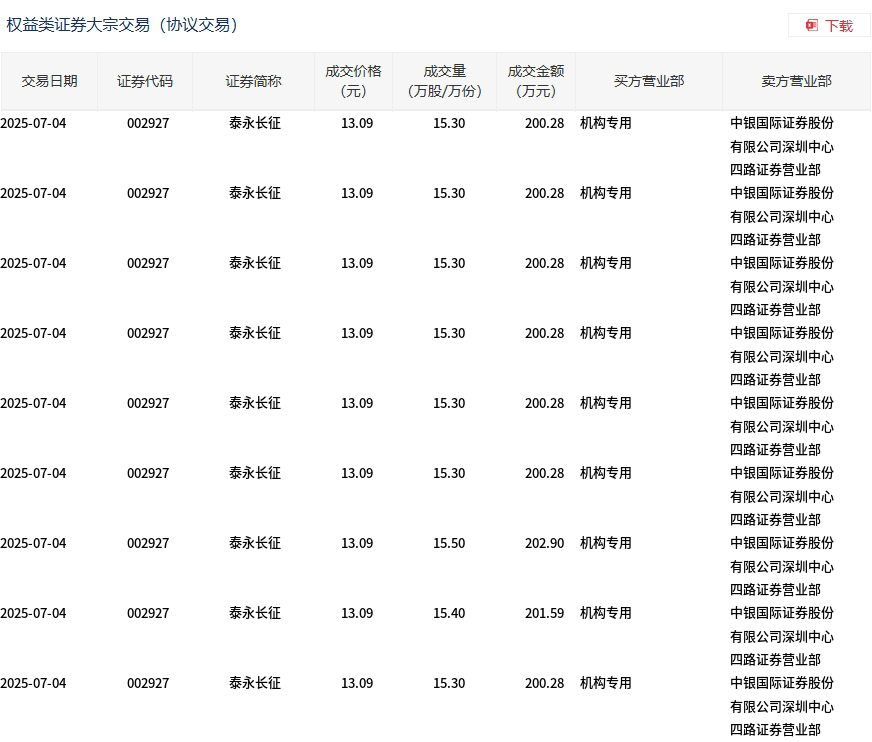Click seller 中银国际证券 in the 15.40 volume row

tap(782, 636)
